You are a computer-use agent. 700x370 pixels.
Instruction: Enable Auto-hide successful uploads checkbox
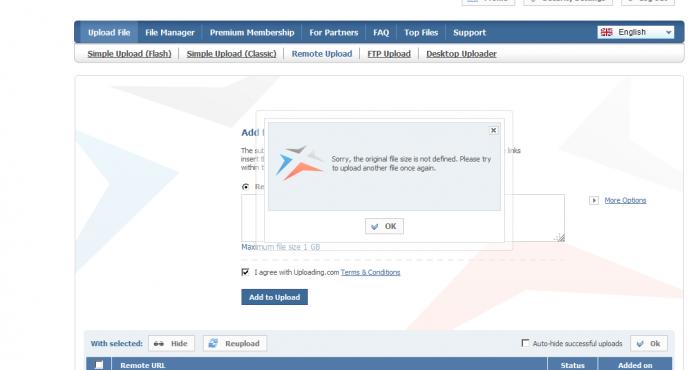pyautogui.click(x=525, y=343)
